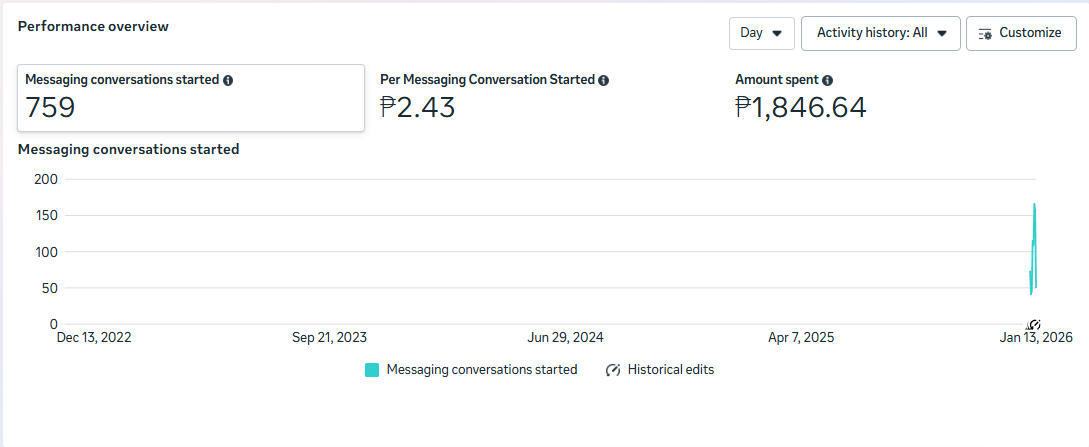1089x447 pixels.
Task: Toggle Messaging conversations started legend label
Action: [x=481, y=370]
